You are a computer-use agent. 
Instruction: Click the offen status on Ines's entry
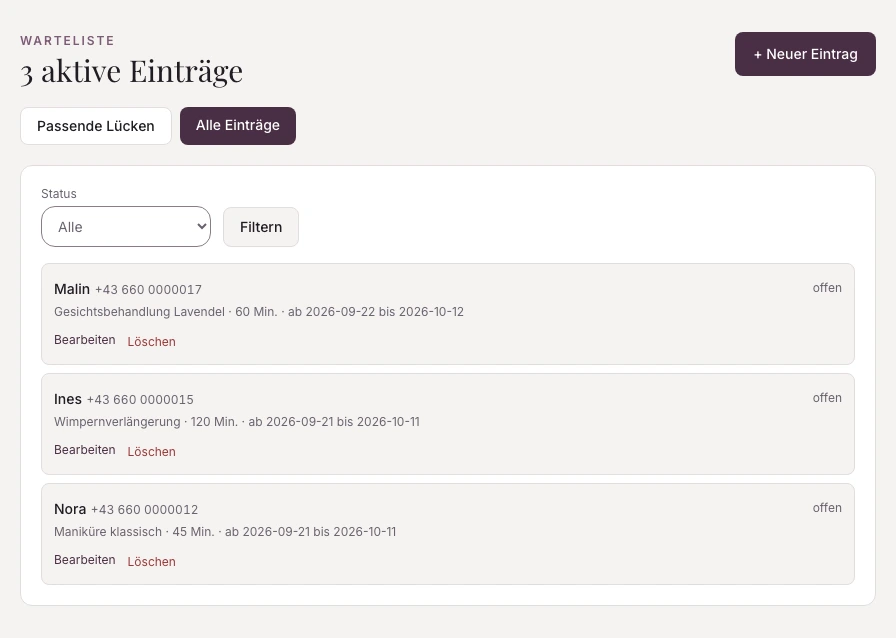tap(827, 398)
